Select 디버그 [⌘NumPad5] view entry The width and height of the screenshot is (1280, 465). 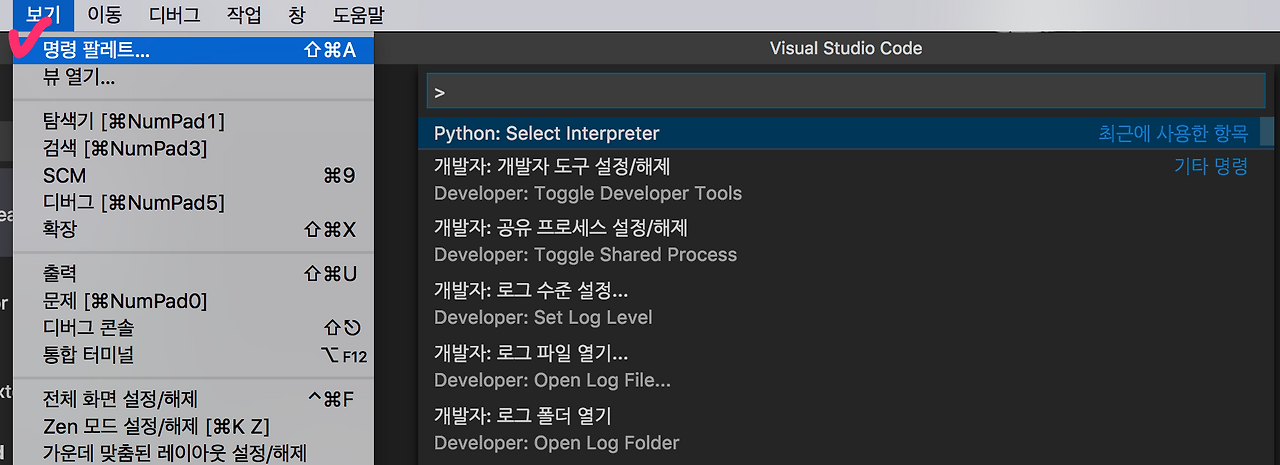tap(193, 202)
